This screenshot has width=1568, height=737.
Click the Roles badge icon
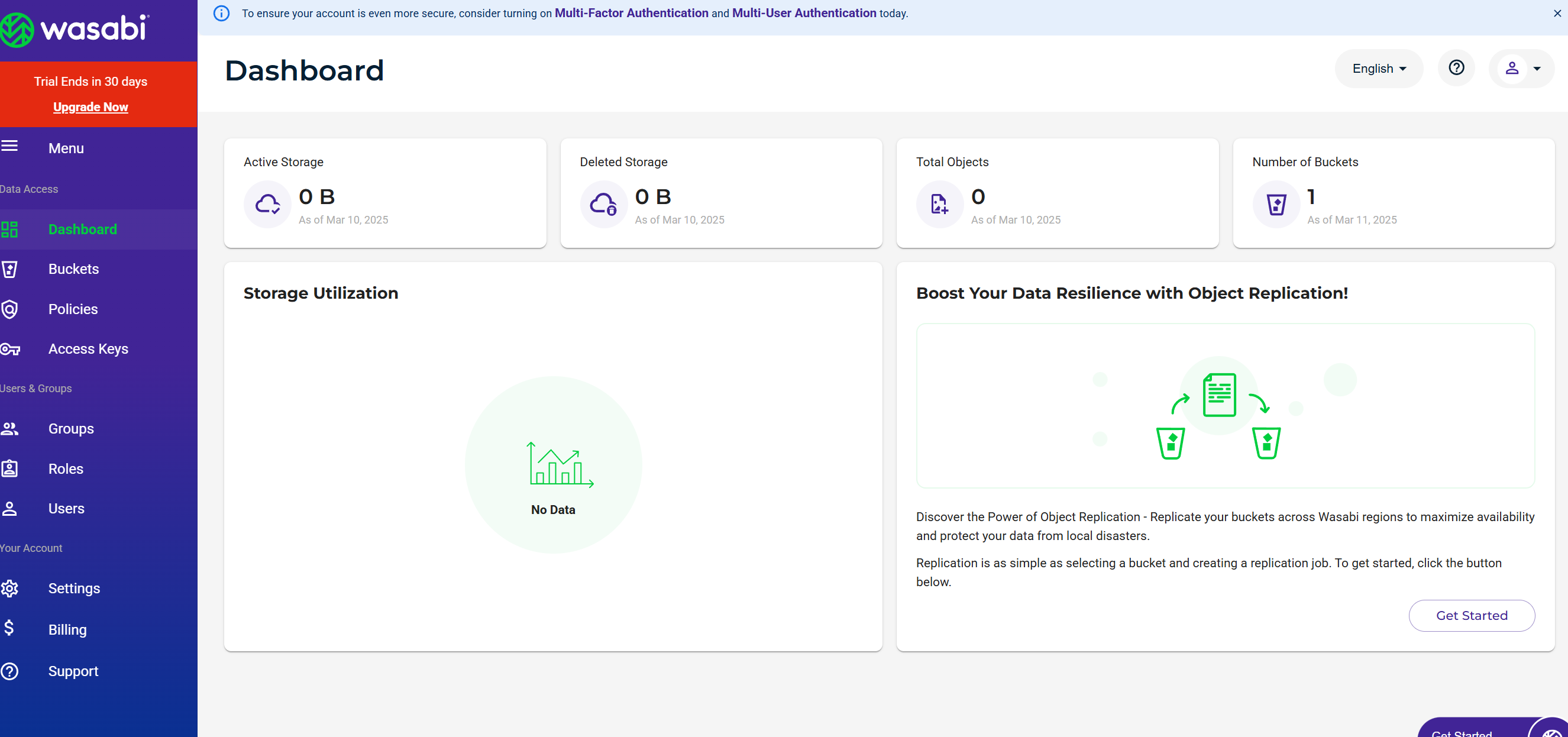coord(9,468)
